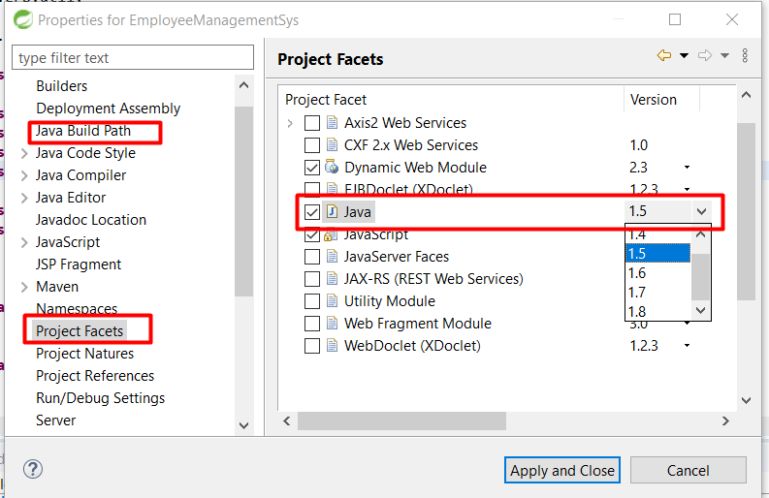Click the WebDoclet facet document icon
Image resolution: width=769 pixels, height=498 pixels.
(x=332, y=345)
